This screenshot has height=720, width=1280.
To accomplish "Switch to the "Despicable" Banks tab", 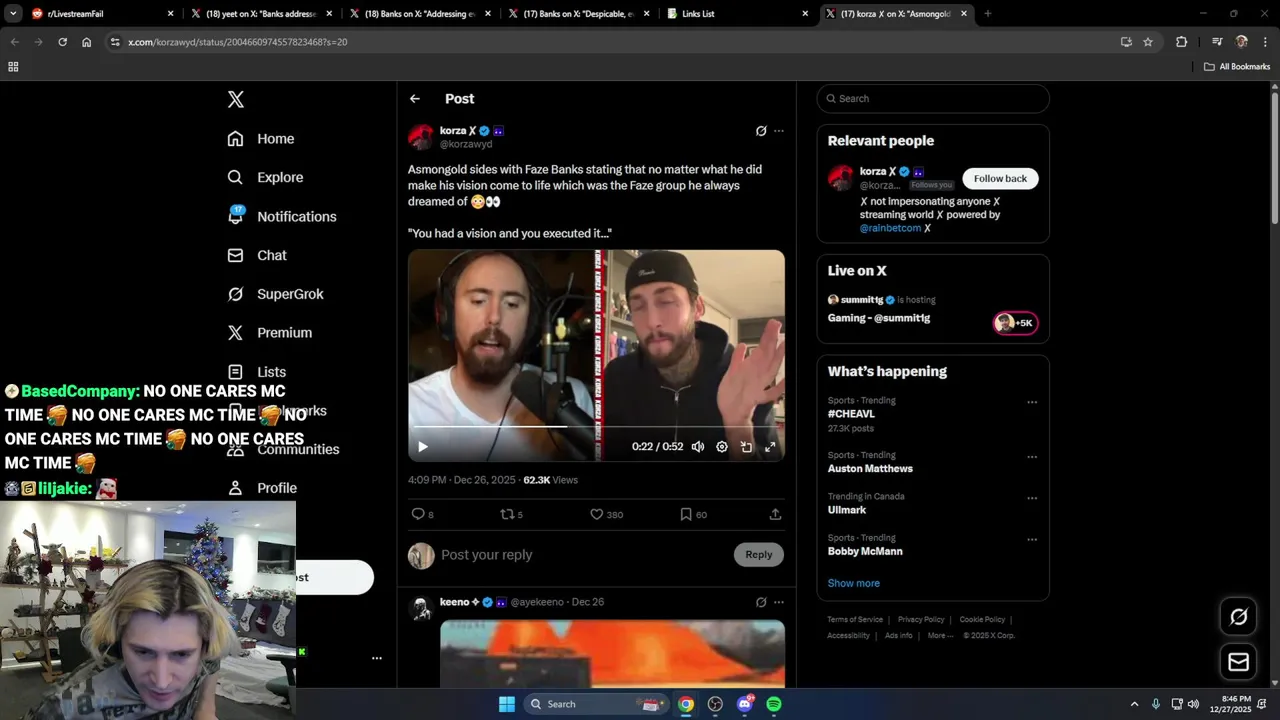I will pos(580,14).
